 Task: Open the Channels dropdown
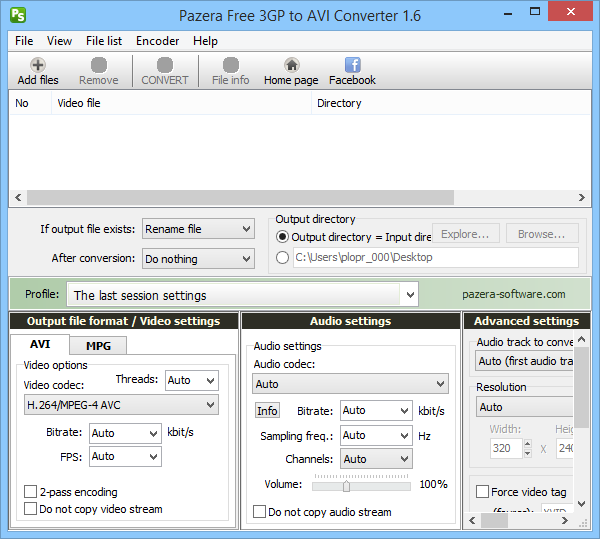(x=376, y=459)
